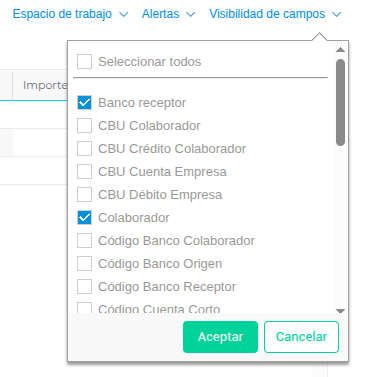Confirm the selection with the Aceptar button
Screen dimensions: 370x377
(220, 337)
